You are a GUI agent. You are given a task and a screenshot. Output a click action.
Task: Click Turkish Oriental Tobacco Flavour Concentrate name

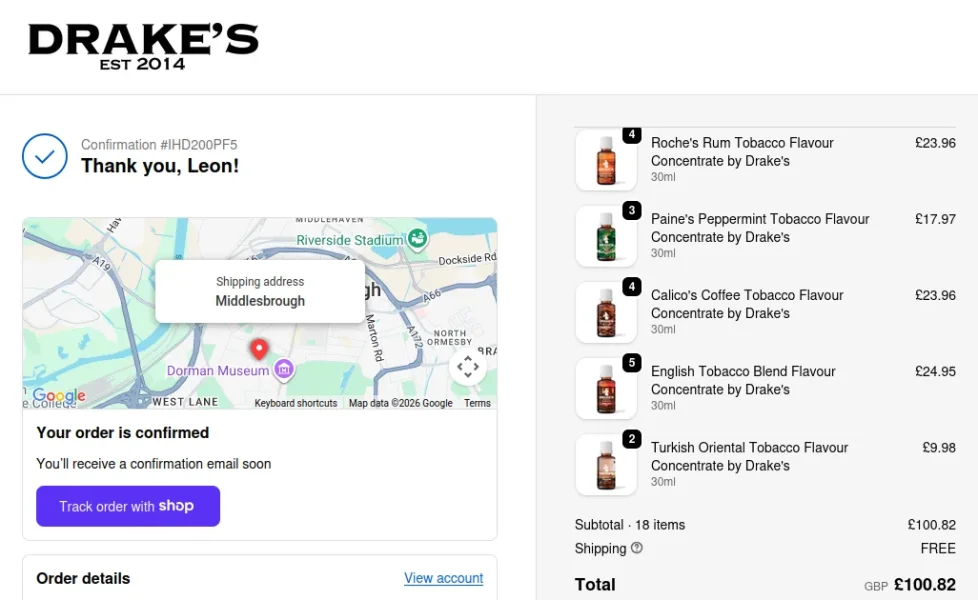coord(750,456)
